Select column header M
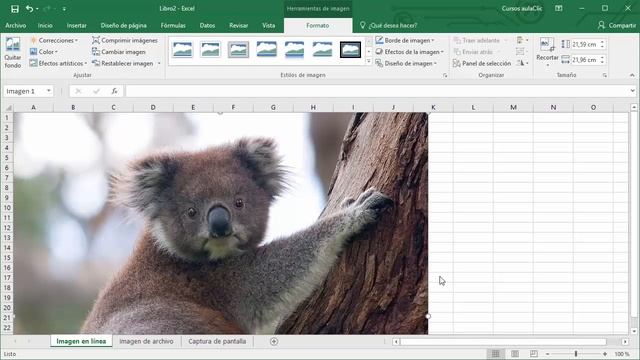640x360 pixels. click(513, 107)
